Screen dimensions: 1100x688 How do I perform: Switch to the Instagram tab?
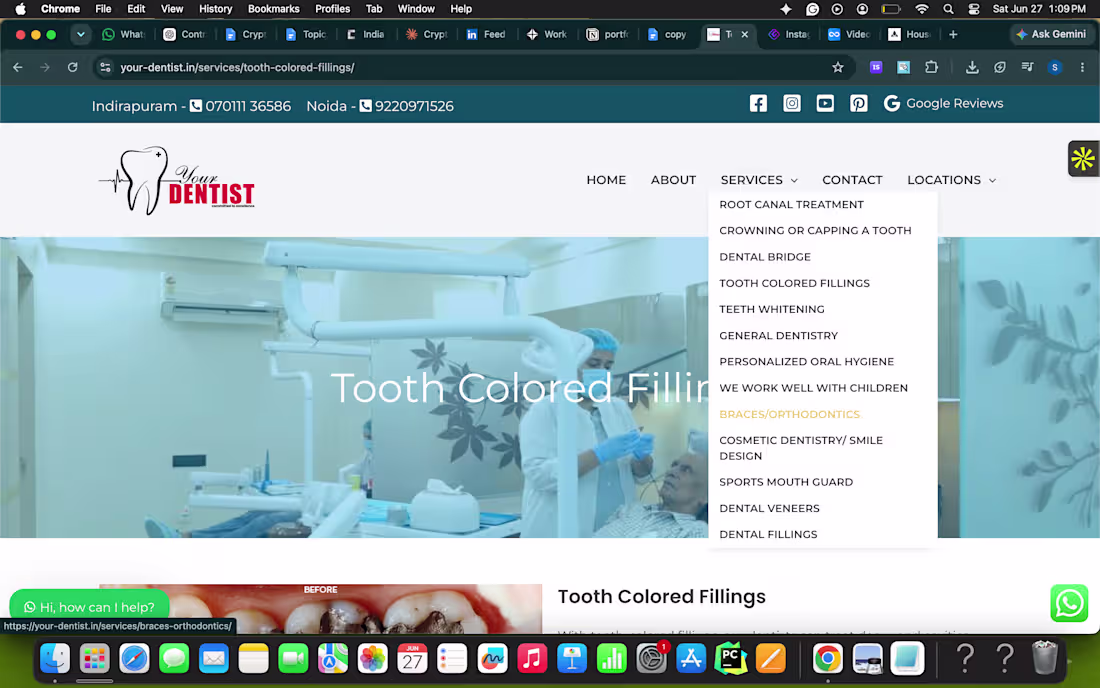tap(789, 34)
